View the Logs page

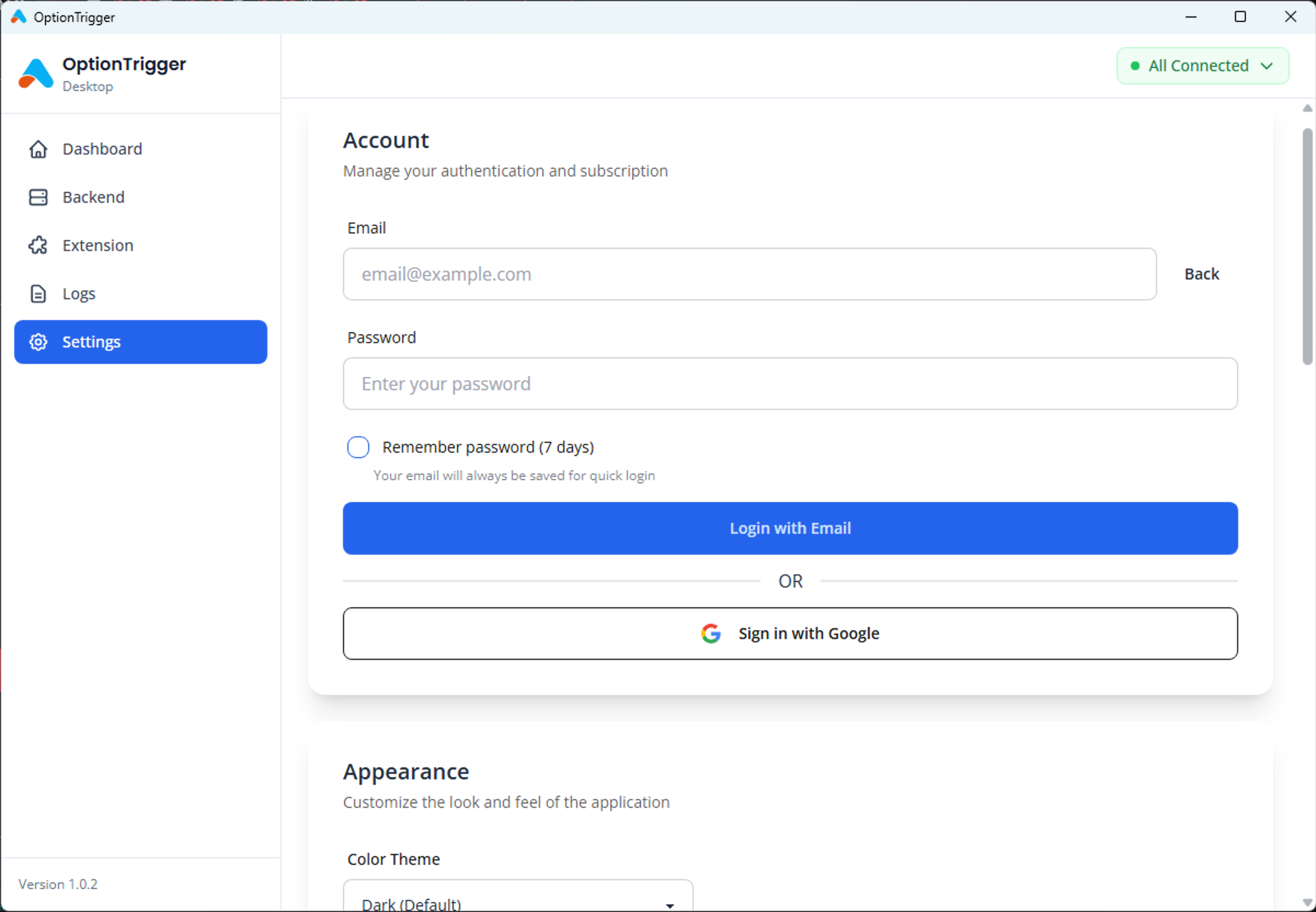pos(140,294)
